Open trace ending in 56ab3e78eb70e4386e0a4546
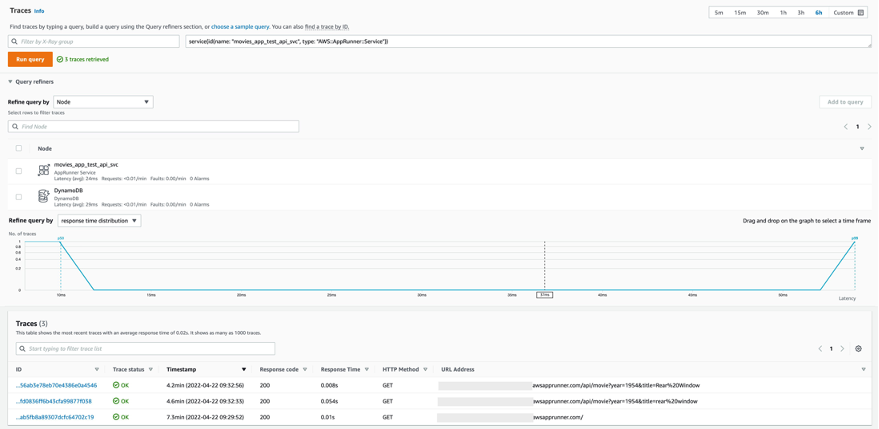 pyautogui.click(x=57, y=385)
